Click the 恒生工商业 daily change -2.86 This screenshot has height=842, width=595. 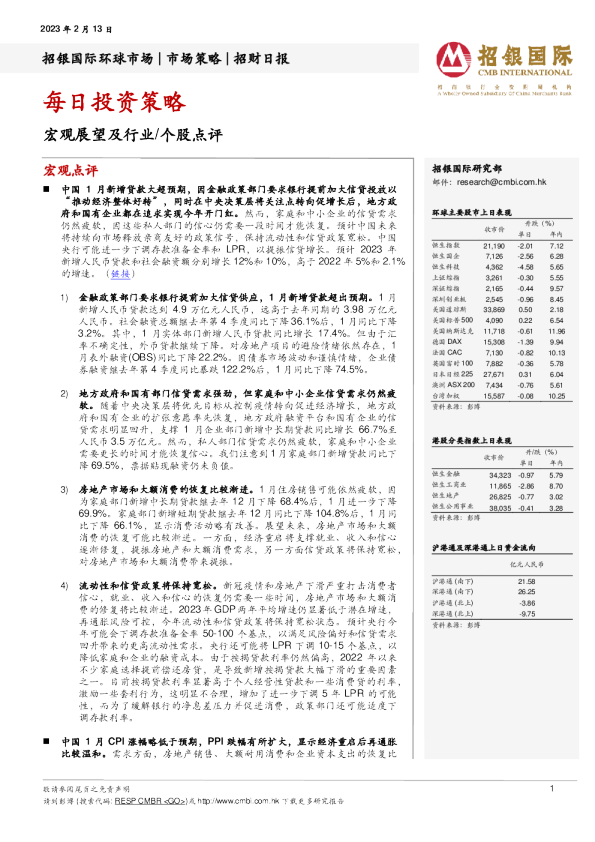point(526,486)
